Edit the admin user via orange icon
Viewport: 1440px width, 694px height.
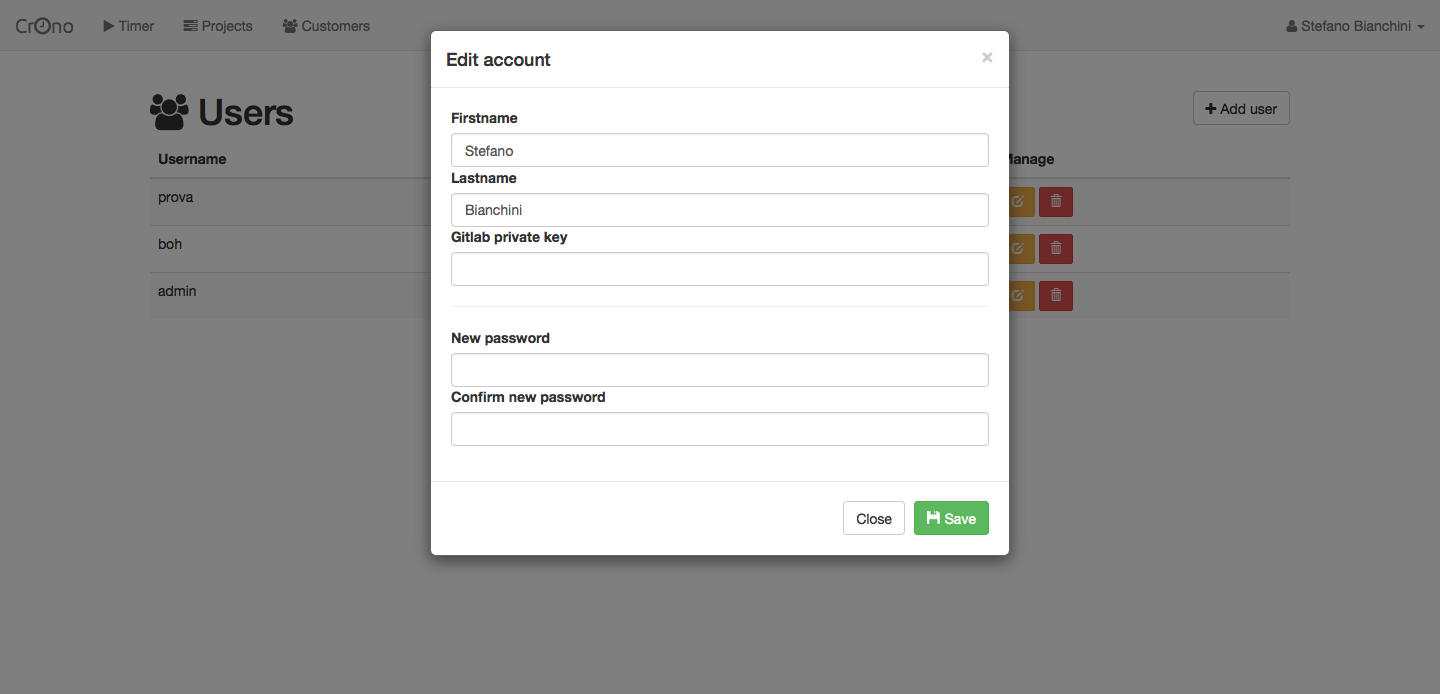tap(1021, 295)
